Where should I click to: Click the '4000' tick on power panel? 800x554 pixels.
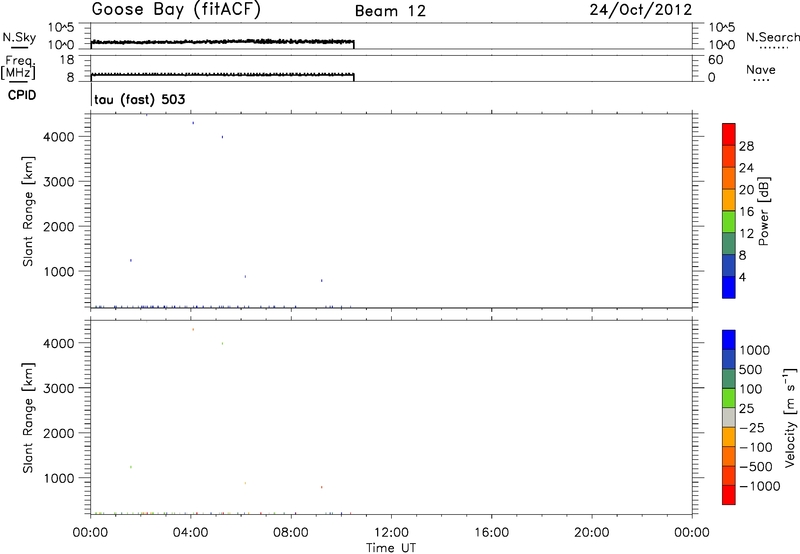pyautogui.click(x=59, y=137)
